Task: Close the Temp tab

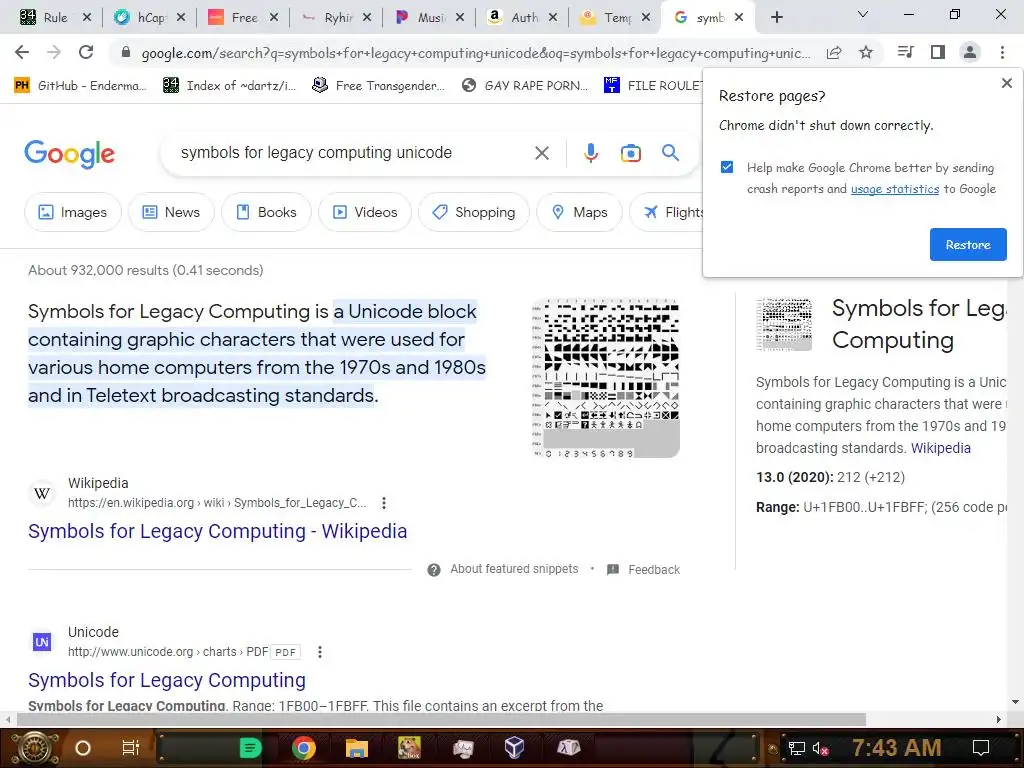Action: tap(646, 18)
